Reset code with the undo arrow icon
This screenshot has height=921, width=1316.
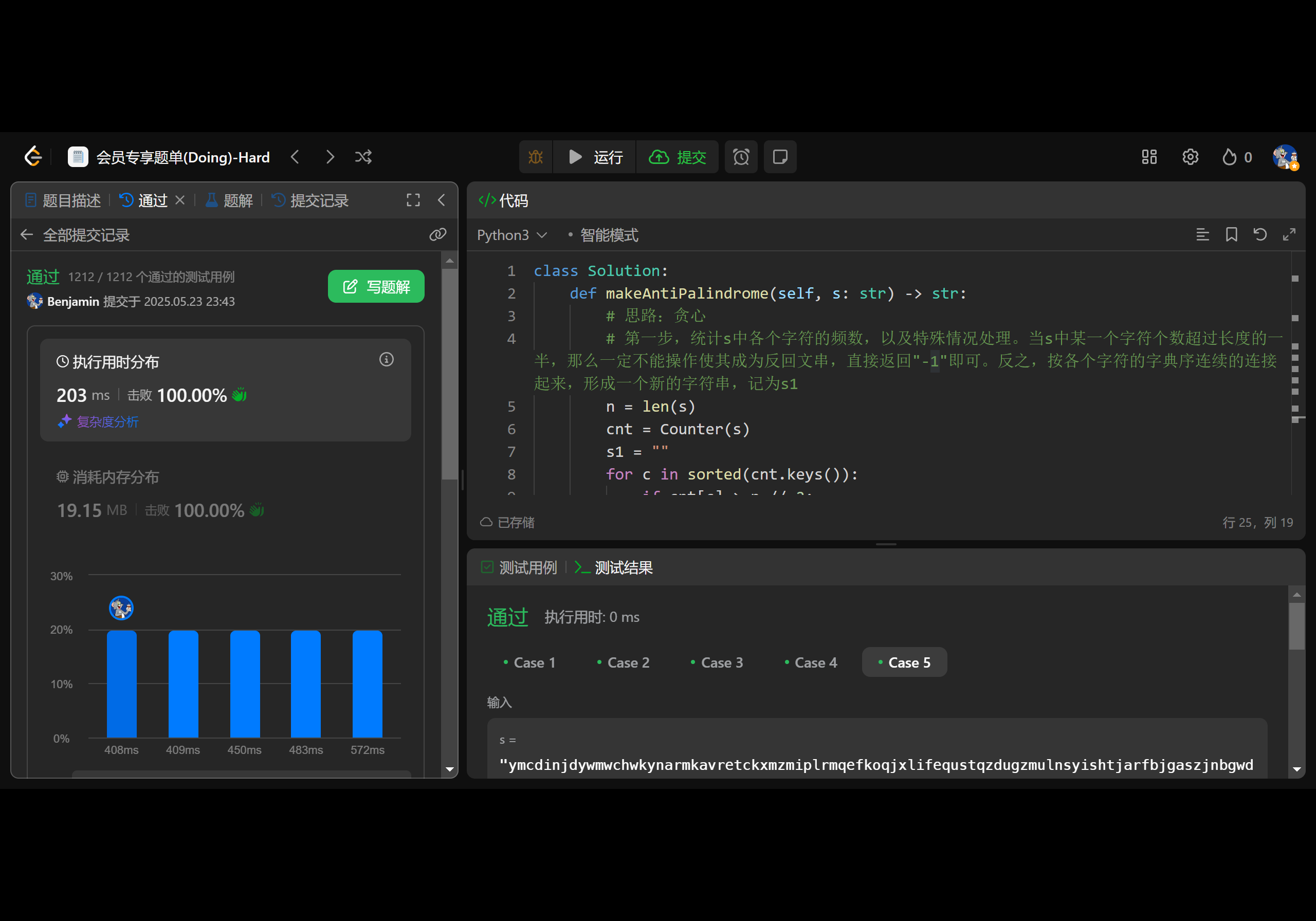[1260, 234]
